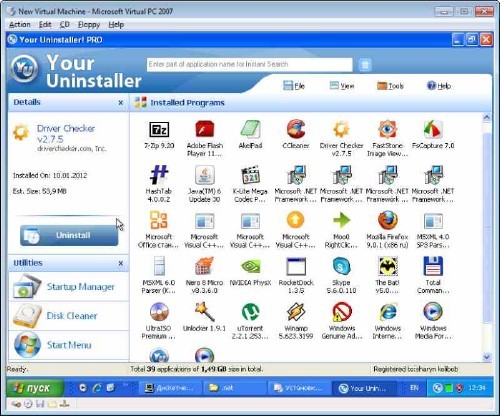Select the first Microsoft Visual C++ icon
Screen dimensions: 500x416
(204, 221)
